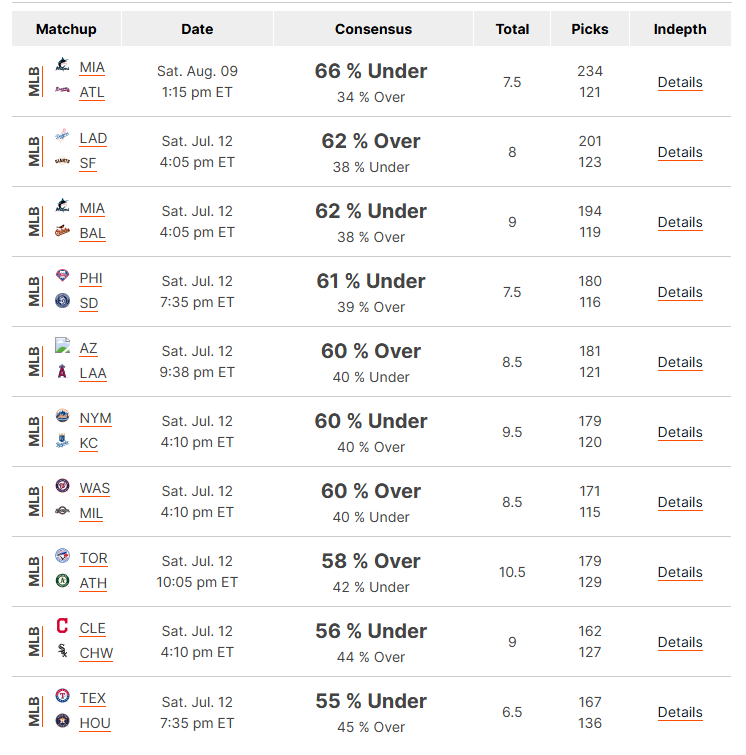Screen dimensions: 746x755
Task: Click the Padres logo beside SD
Action: coord(62,300)
